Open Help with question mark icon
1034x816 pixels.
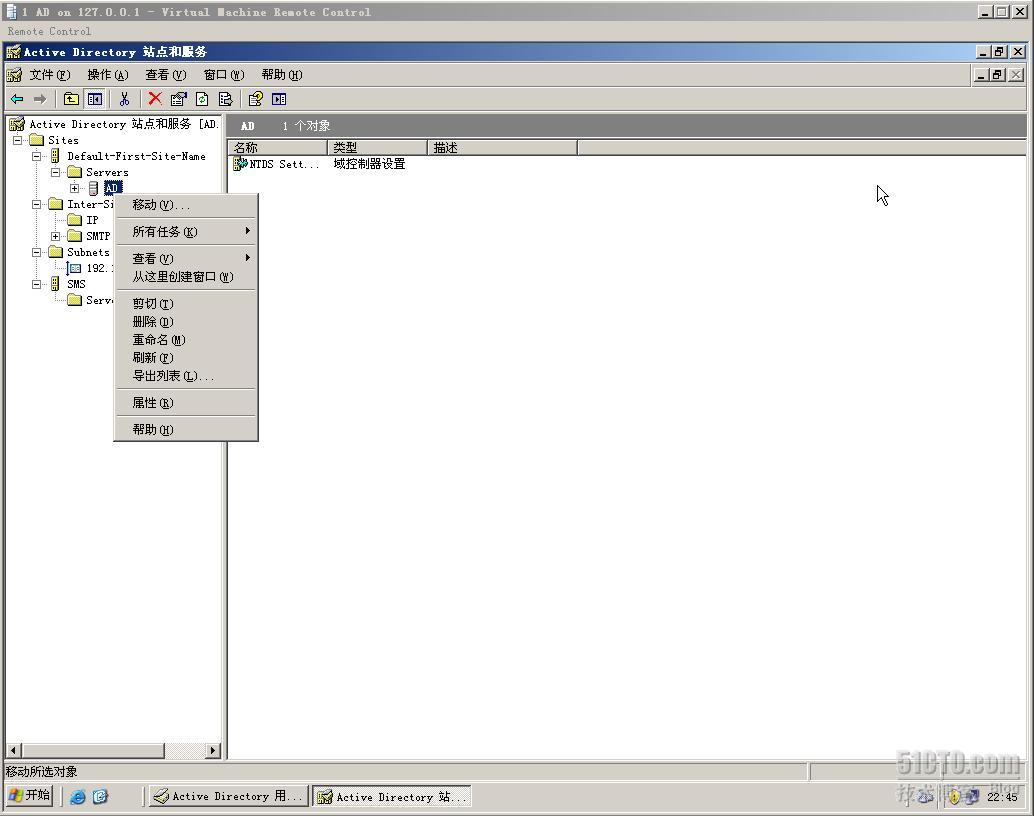(x=255, y=99)
